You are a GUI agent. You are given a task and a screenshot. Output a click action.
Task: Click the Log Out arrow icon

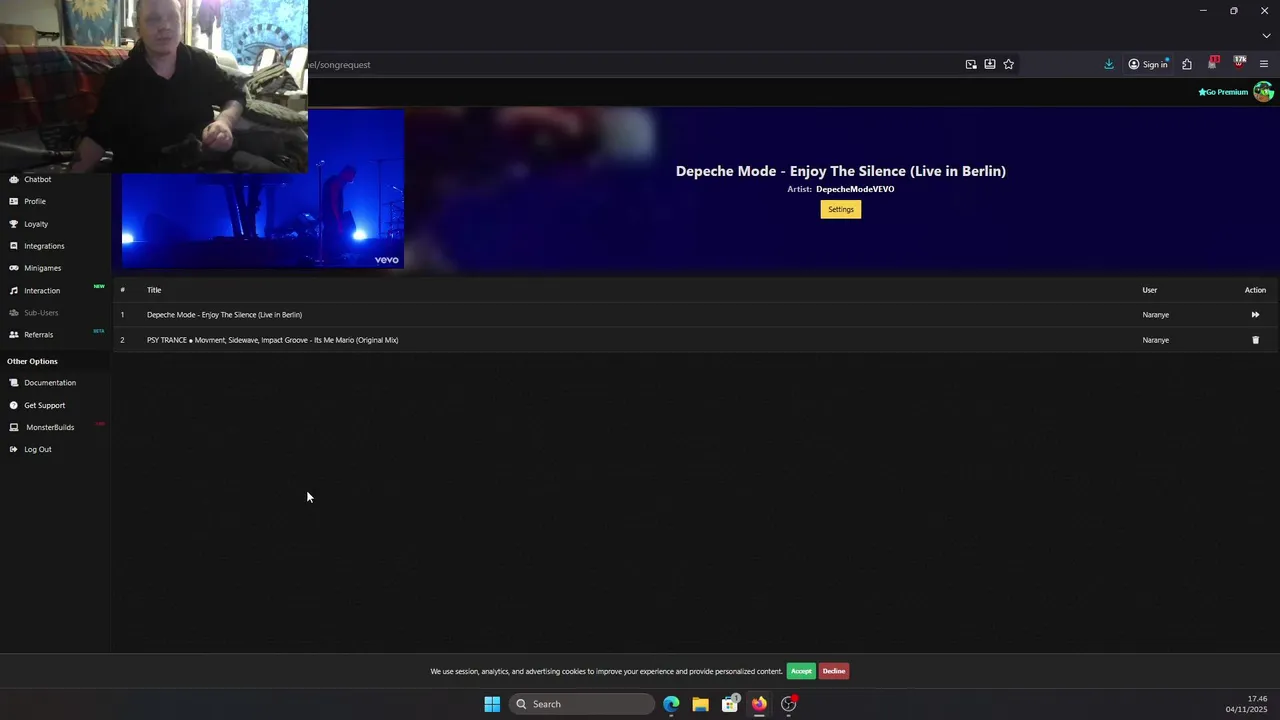coord(14,449)
